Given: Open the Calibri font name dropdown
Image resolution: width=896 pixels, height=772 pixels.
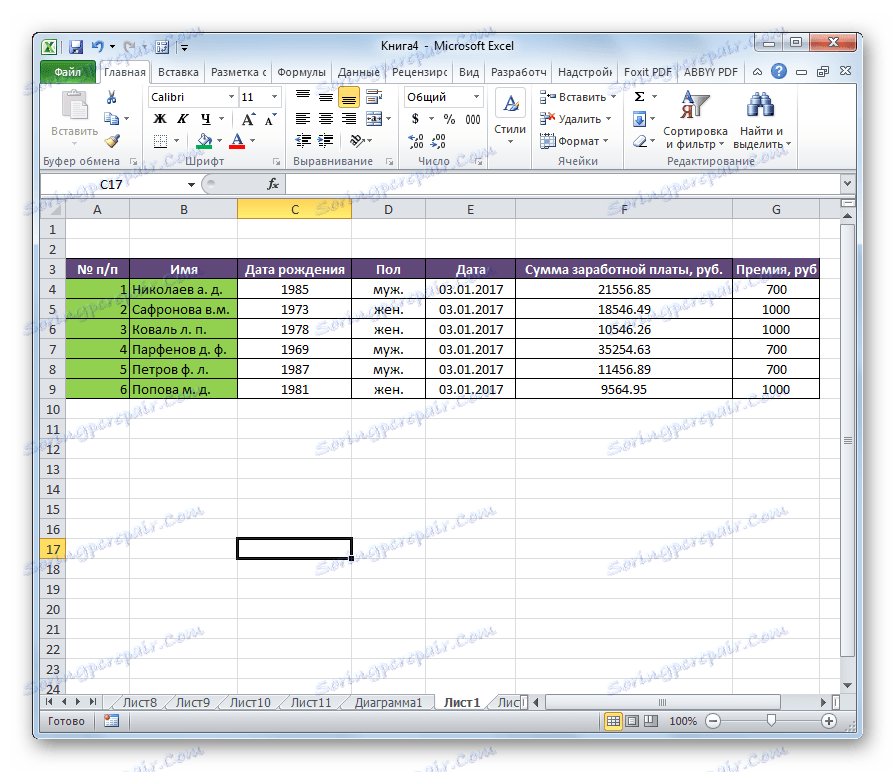Looking at the screenshot, I should tap(231, 97).
